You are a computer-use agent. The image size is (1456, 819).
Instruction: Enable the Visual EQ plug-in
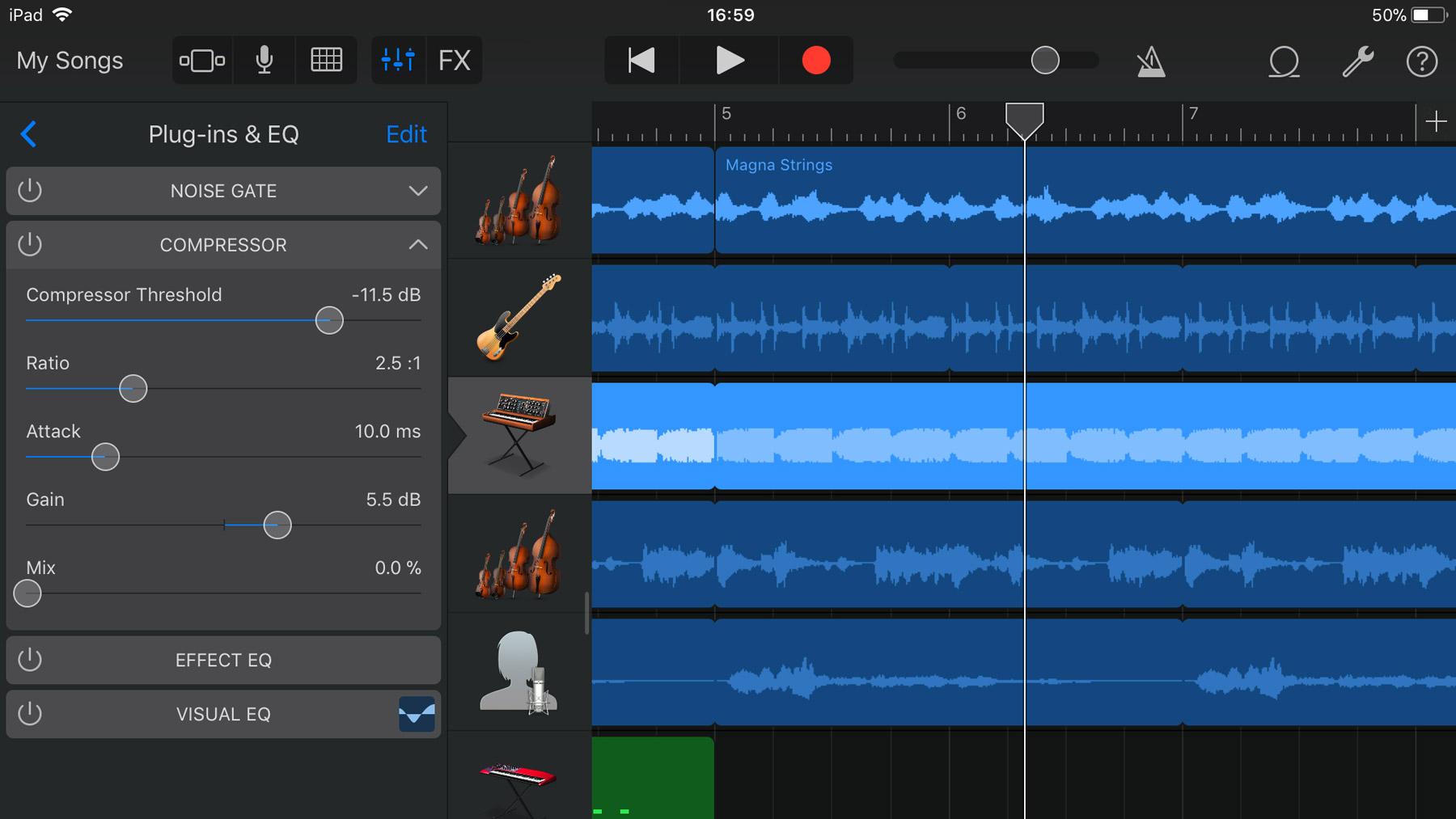(x=30, y=714)
